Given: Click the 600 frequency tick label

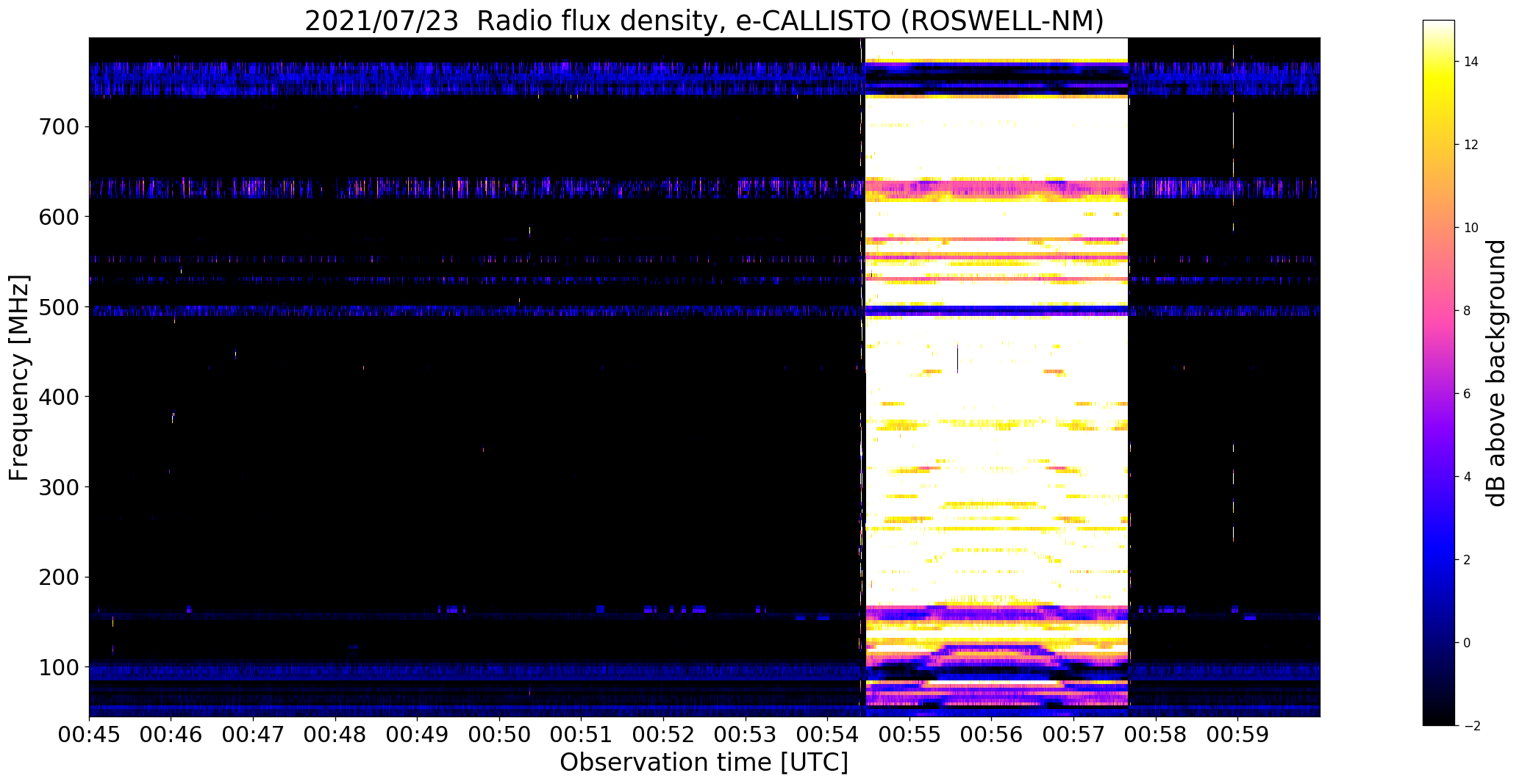Looking at the screenshot, I should 57,217.
